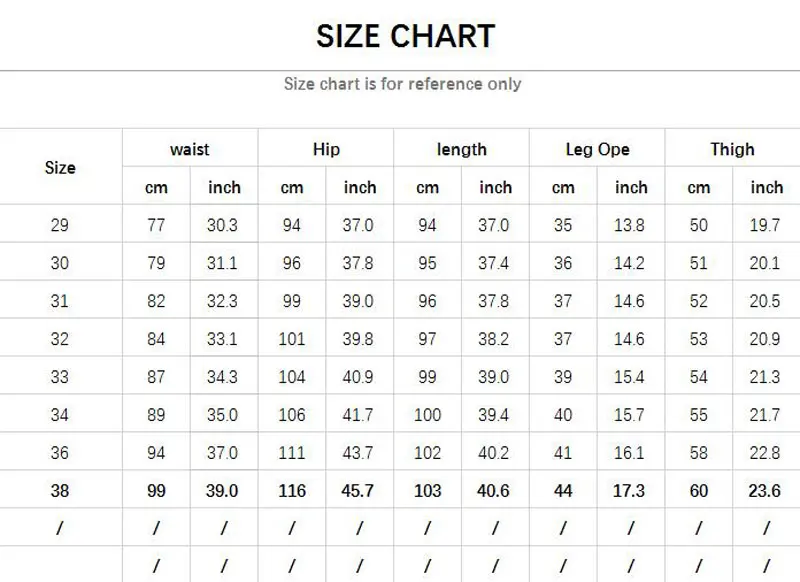800x582 pixels.
Task: Click the bold size 38 row label
Action: 60,491
